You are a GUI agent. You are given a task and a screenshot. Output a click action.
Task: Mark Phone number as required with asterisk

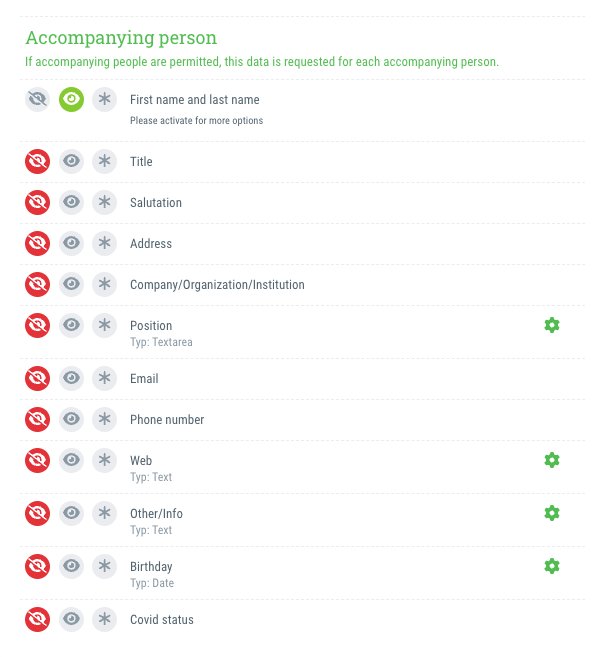pos(104,419)
